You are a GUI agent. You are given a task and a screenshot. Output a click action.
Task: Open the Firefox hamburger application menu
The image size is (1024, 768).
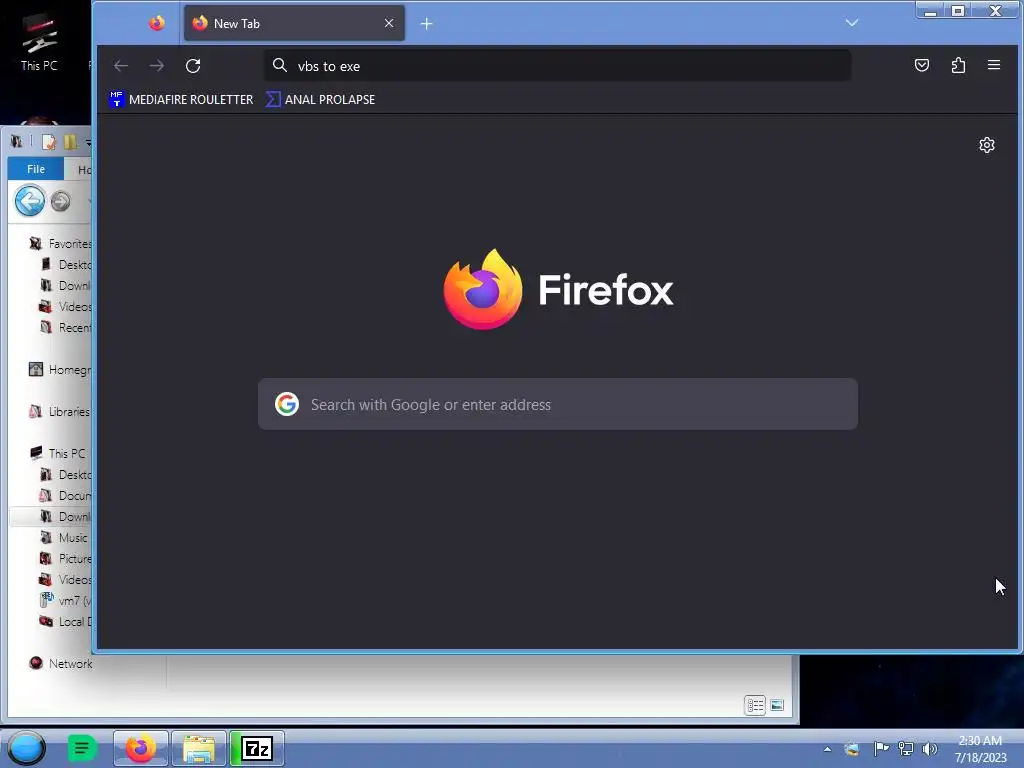coord(994,65)
